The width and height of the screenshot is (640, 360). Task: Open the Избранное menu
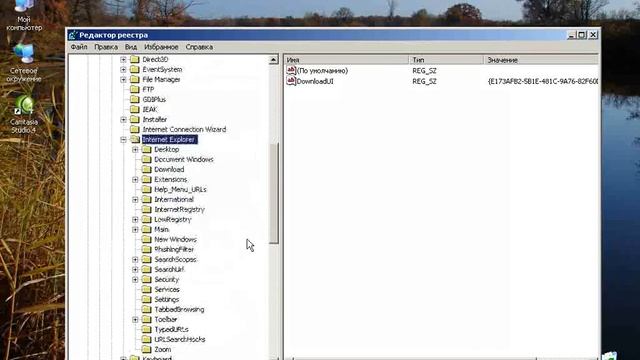(161, 47)
